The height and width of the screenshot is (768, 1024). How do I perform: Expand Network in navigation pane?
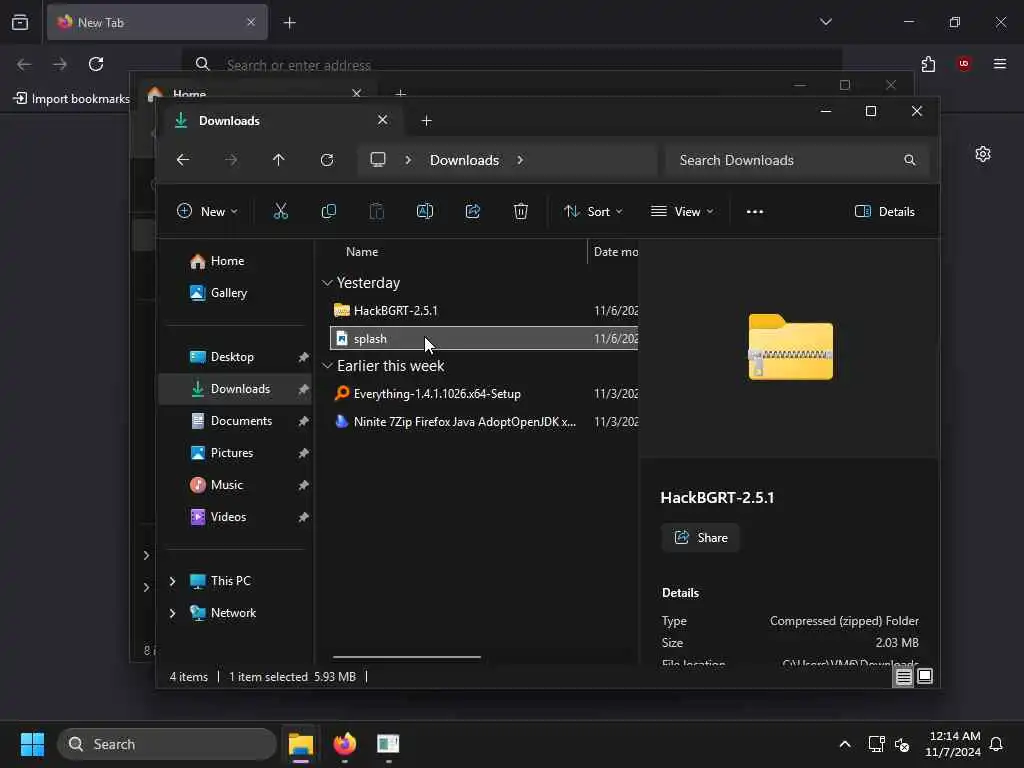[172, 613]
